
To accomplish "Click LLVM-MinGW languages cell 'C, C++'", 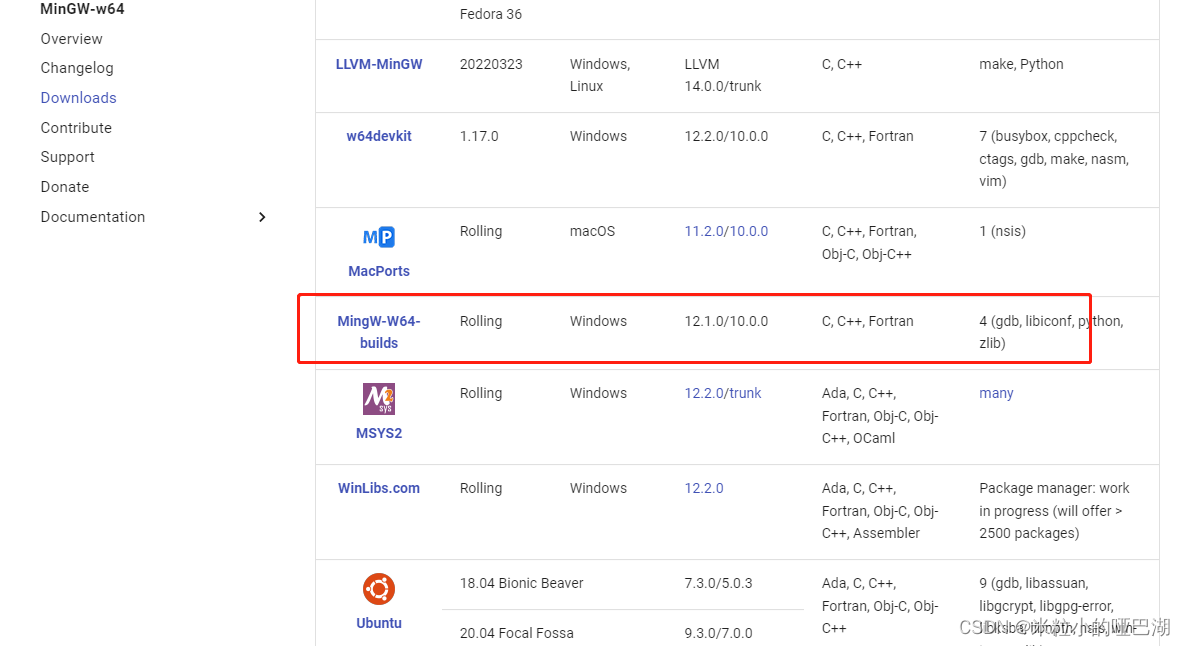I will [x=842, y=64].
